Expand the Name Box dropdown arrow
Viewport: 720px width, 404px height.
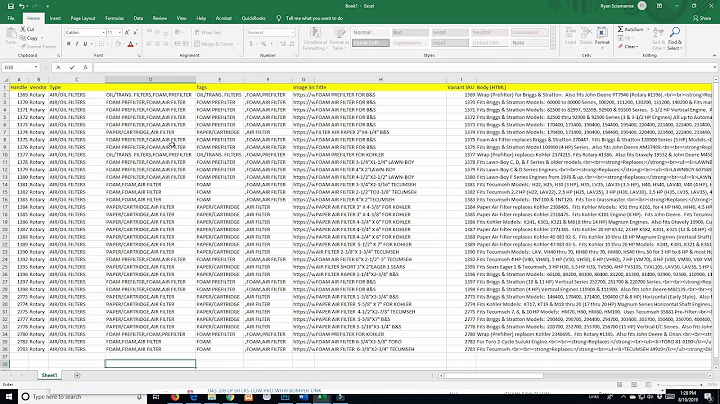pos(36,67)
